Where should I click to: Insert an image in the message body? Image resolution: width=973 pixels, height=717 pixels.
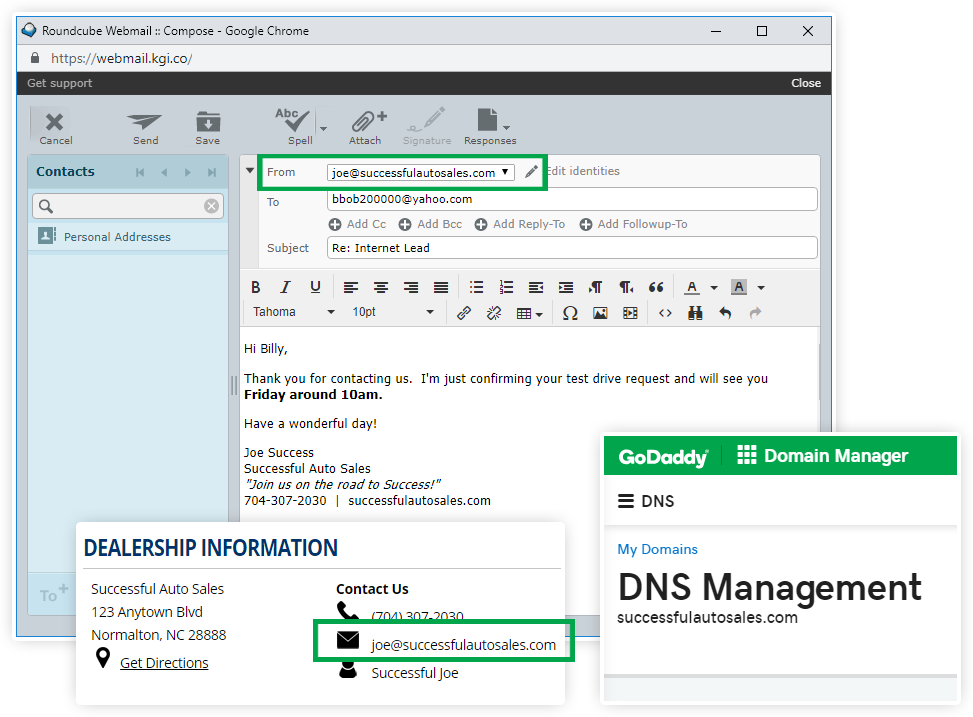[600, 313]
